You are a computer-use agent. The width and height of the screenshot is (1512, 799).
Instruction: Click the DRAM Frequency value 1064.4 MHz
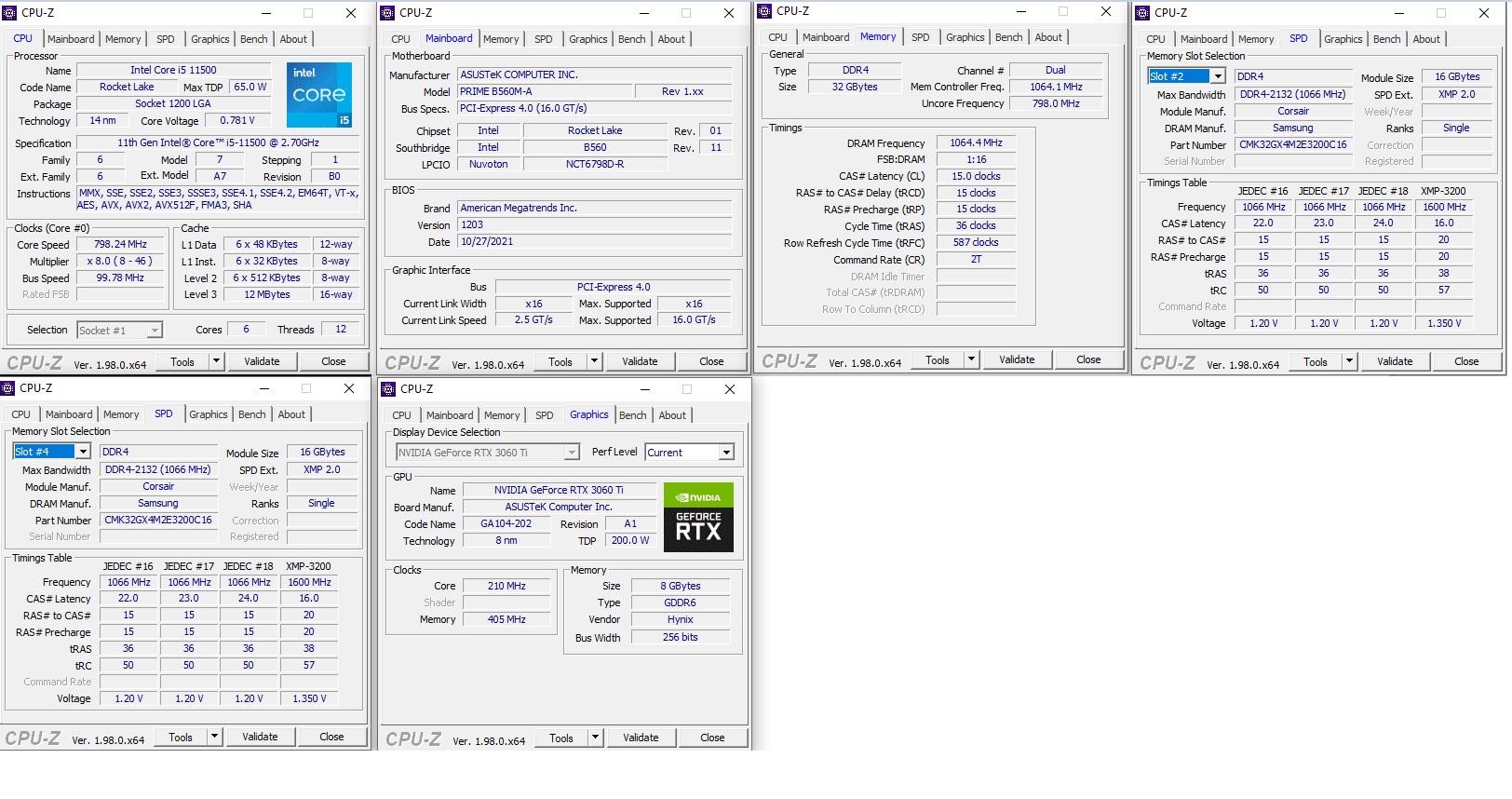point(976,143)
